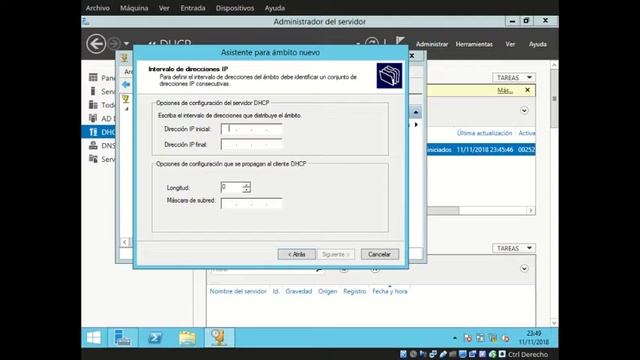The width and height of the screenshot is (640, 360).
Task: Click the greyed forward navigation arrow
Action: pyautogui.click(x=114, y=44)
